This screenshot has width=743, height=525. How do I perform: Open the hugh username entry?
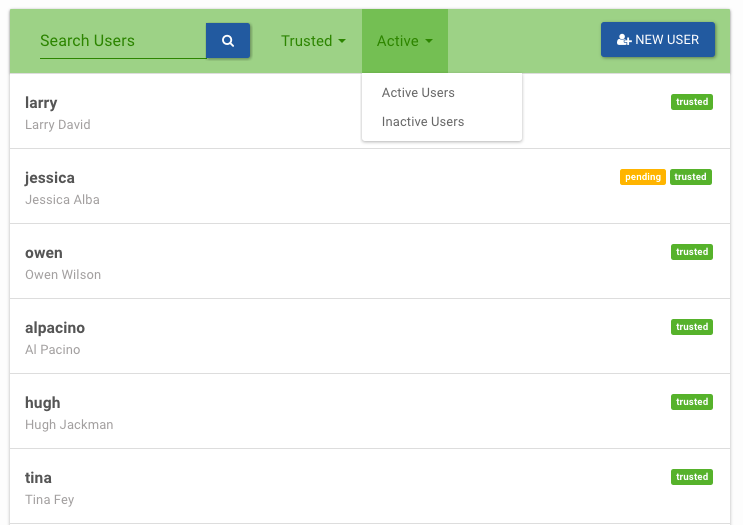[43, 403]
